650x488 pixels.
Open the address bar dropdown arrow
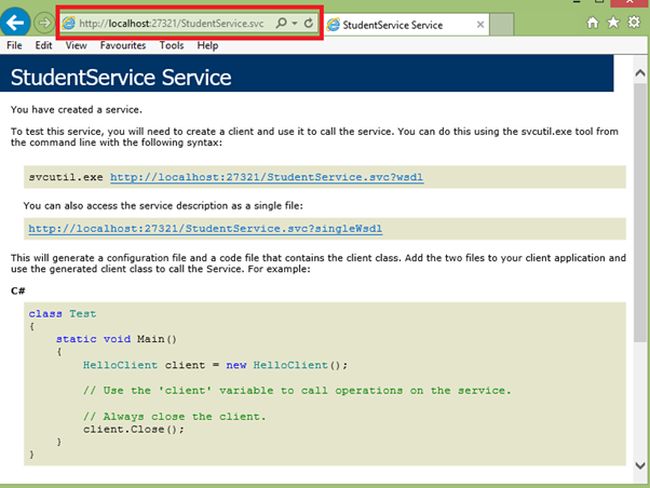[294, 23]
